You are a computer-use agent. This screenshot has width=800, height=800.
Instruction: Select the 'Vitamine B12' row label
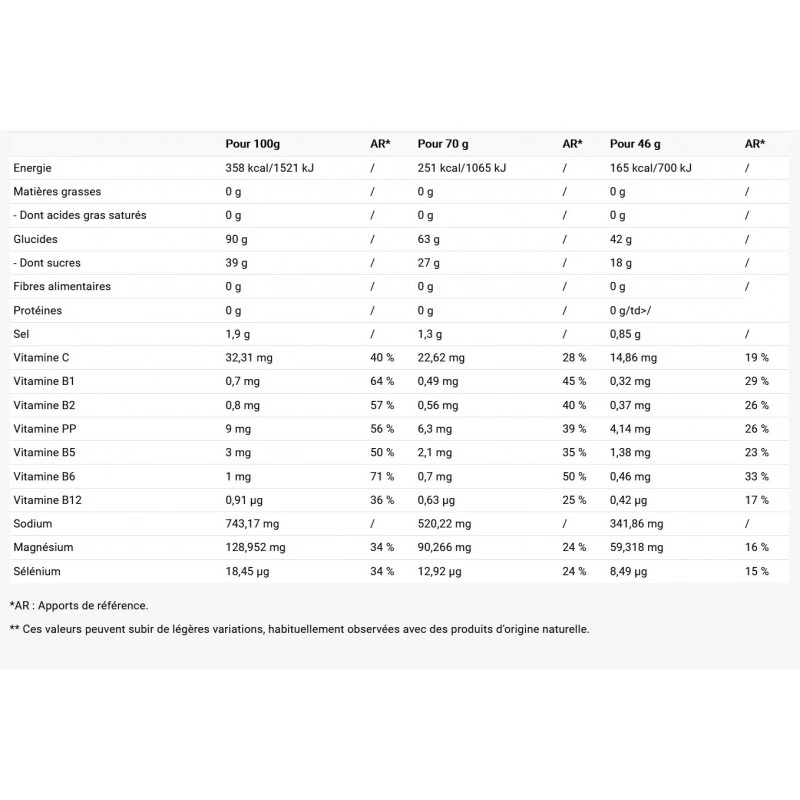[45, 500]
